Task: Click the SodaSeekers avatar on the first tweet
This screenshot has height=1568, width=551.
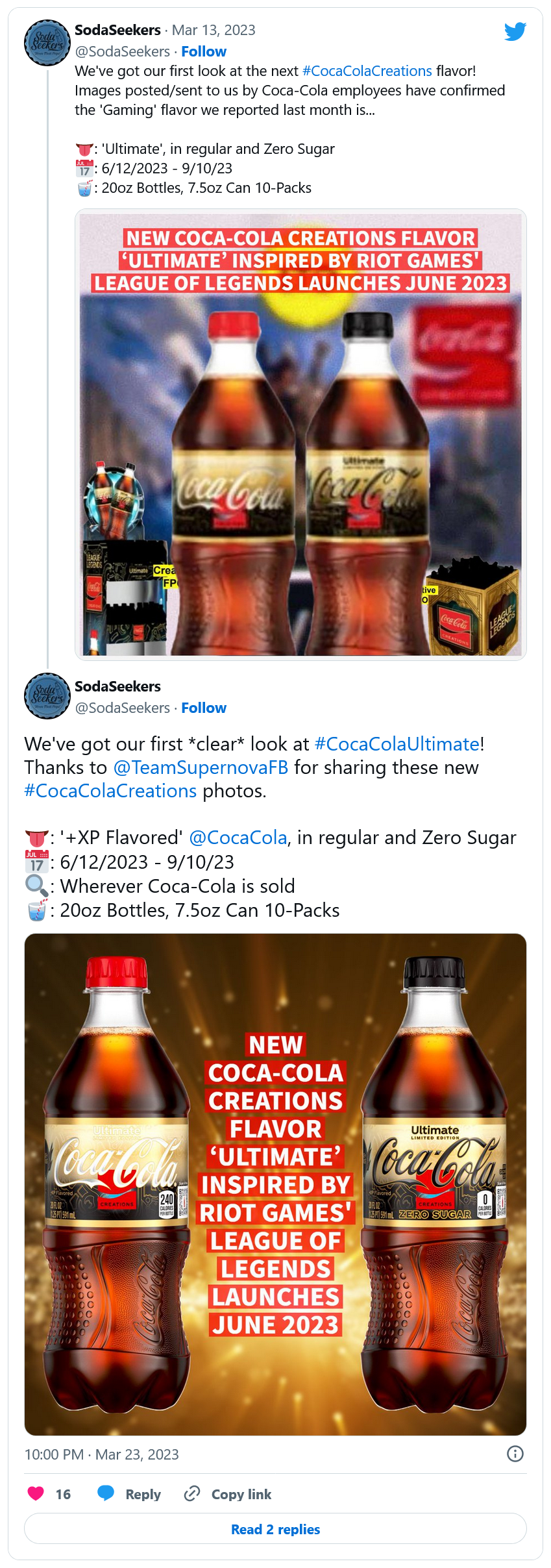Action: [x=47, y=43]
